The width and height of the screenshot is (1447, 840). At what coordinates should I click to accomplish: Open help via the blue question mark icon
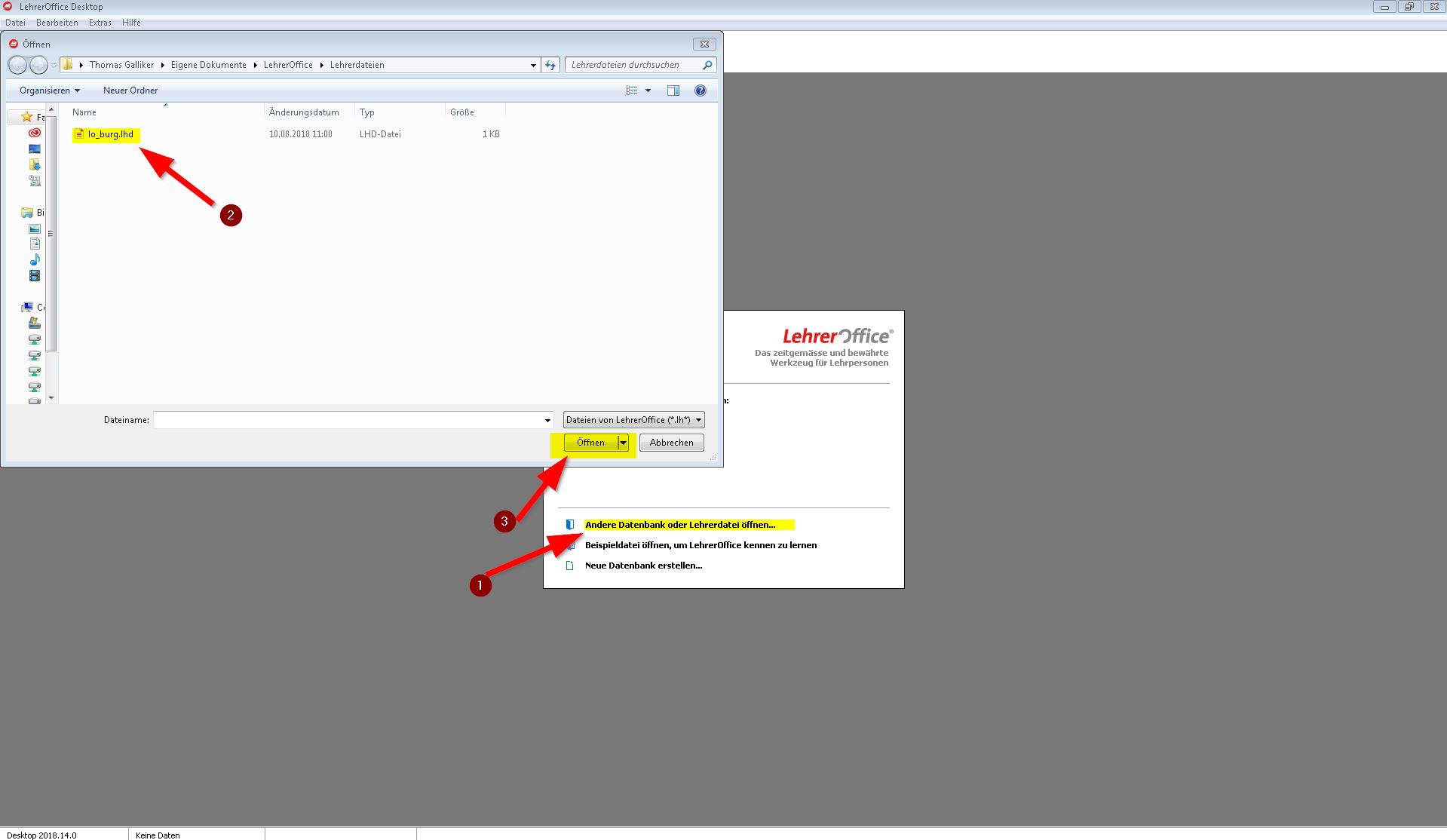(701, 90)
